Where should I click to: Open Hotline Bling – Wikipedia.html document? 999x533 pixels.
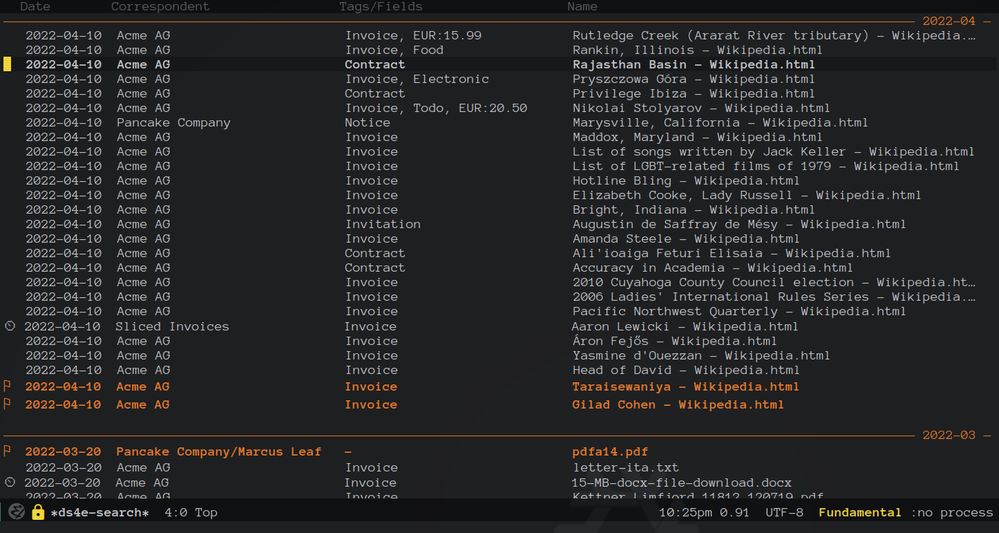coord(686,181)
